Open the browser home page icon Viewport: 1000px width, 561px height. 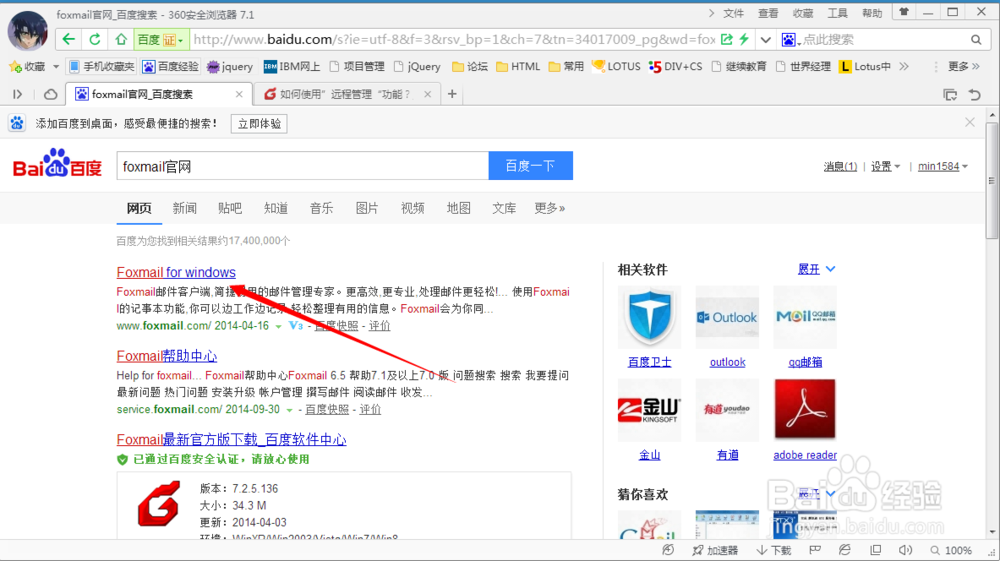point(121,40)
